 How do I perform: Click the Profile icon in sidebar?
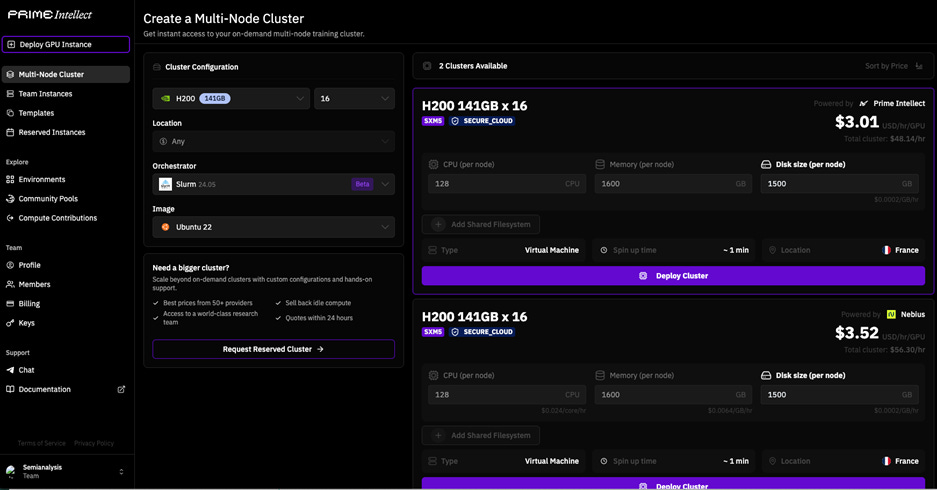10,265
